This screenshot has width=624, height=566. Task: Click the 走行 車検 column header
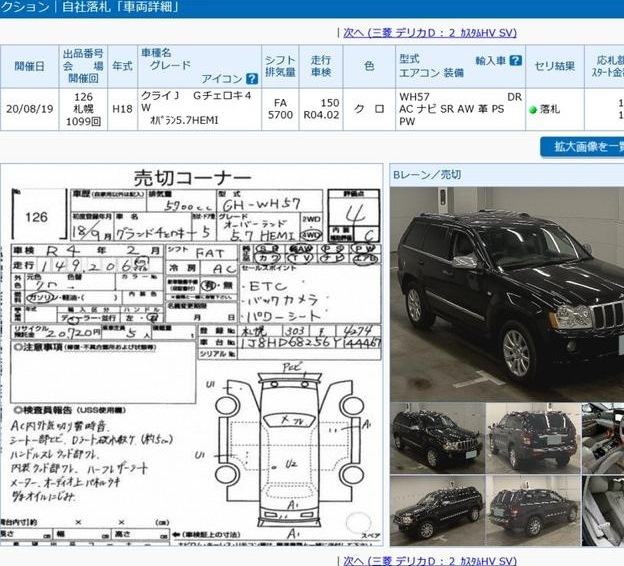(x=321, y=66)
